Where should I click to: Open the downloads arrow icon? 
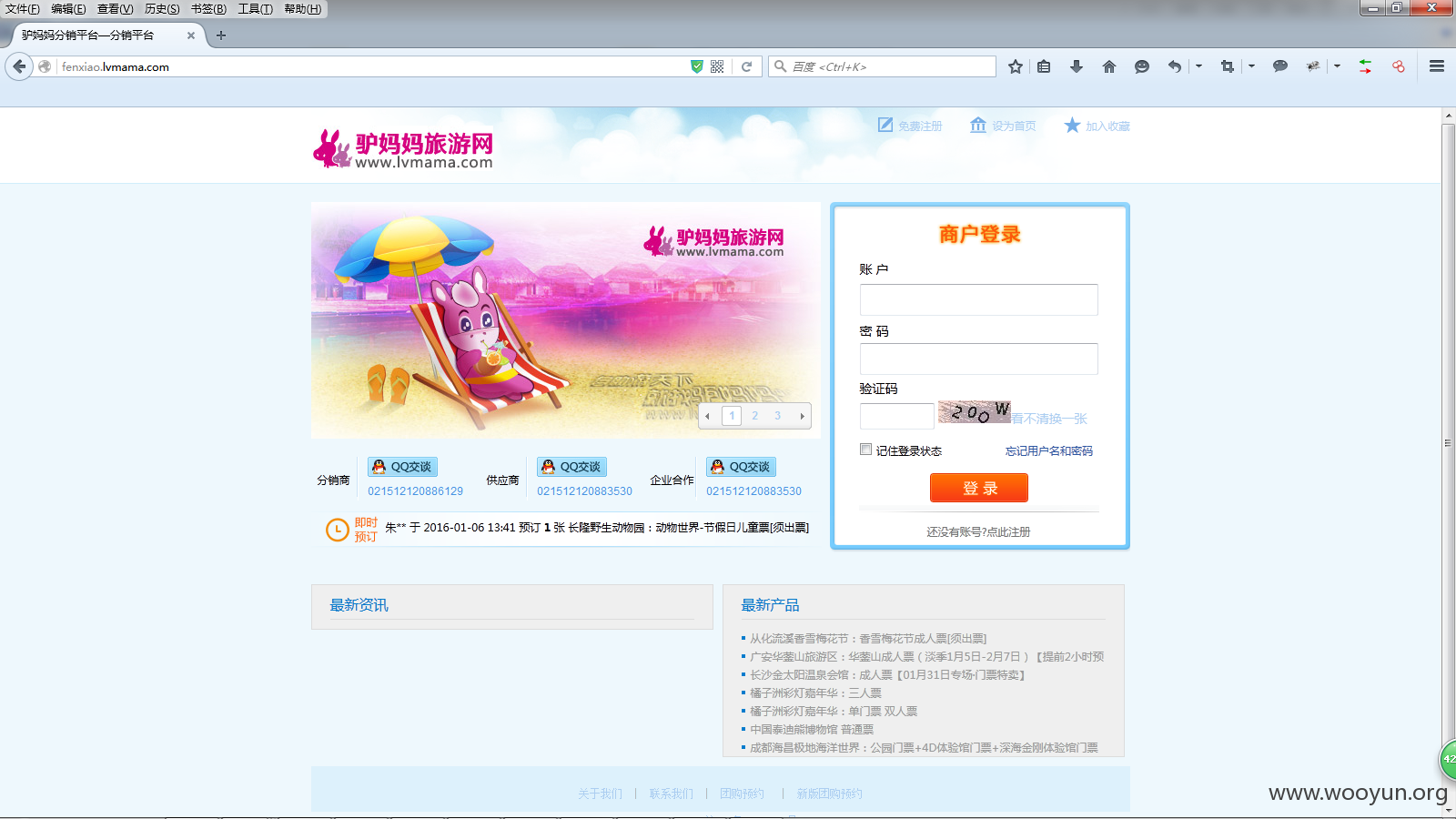tap(1077, 66)
